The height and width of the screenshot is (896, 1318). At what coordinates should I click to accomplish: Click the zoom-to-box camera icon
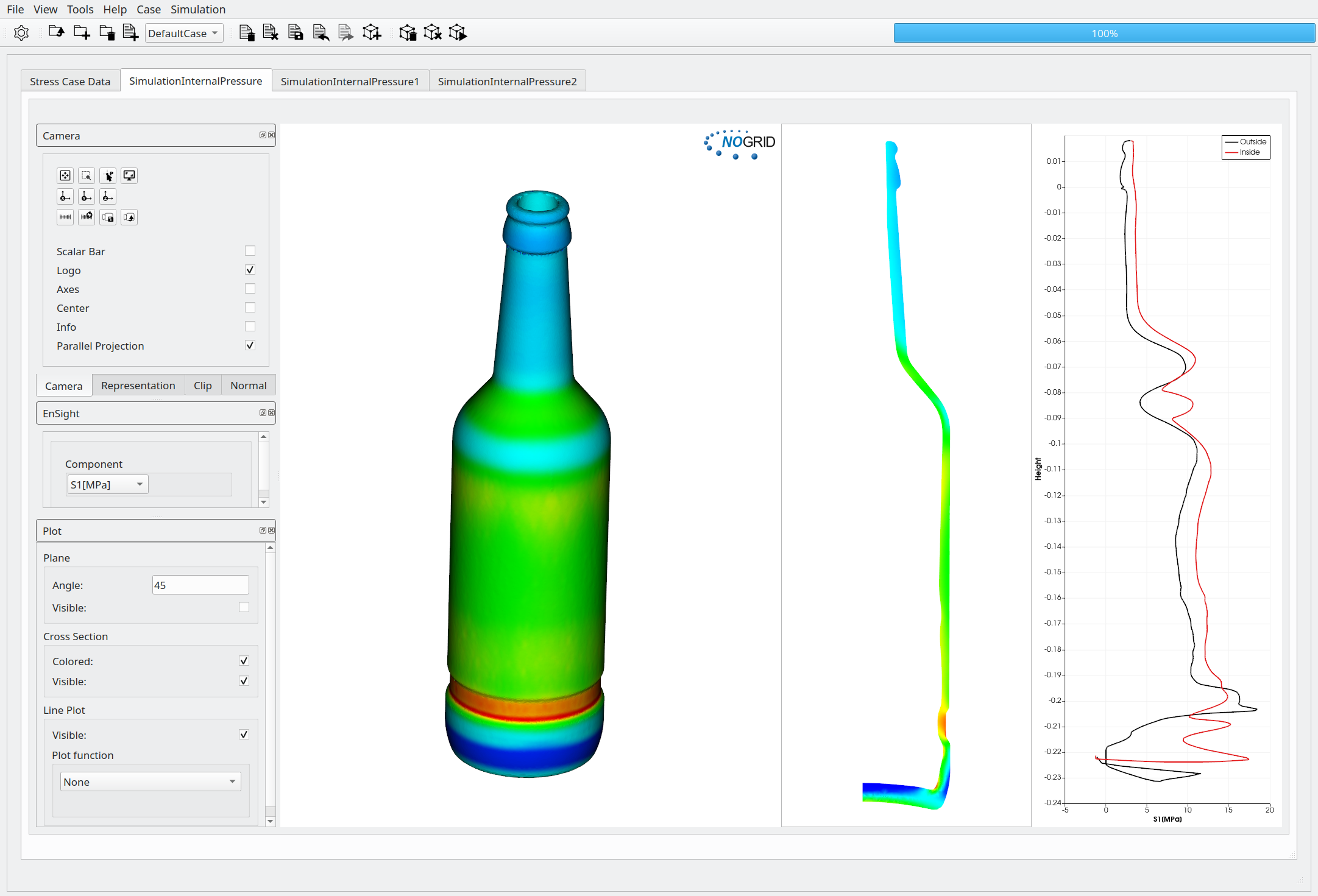87,176
